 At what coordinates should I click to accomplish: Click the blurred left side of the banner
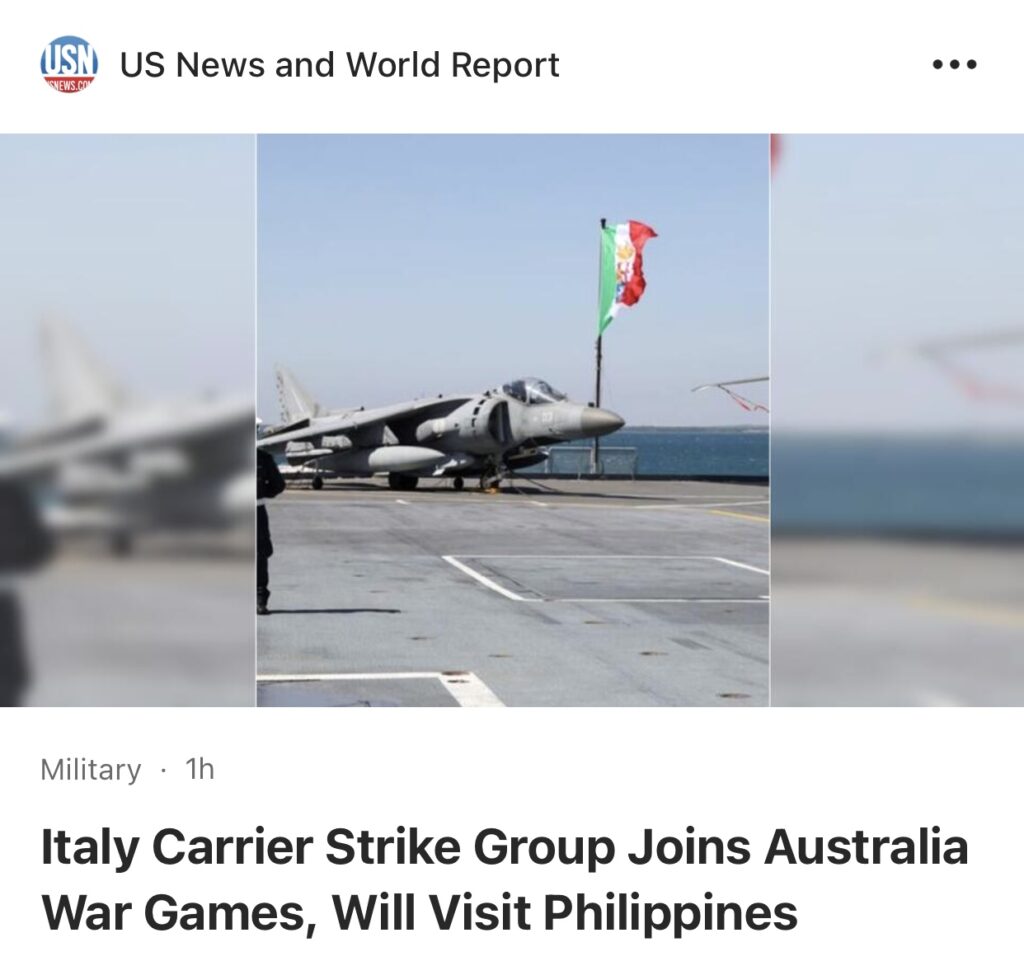[128, 420]
